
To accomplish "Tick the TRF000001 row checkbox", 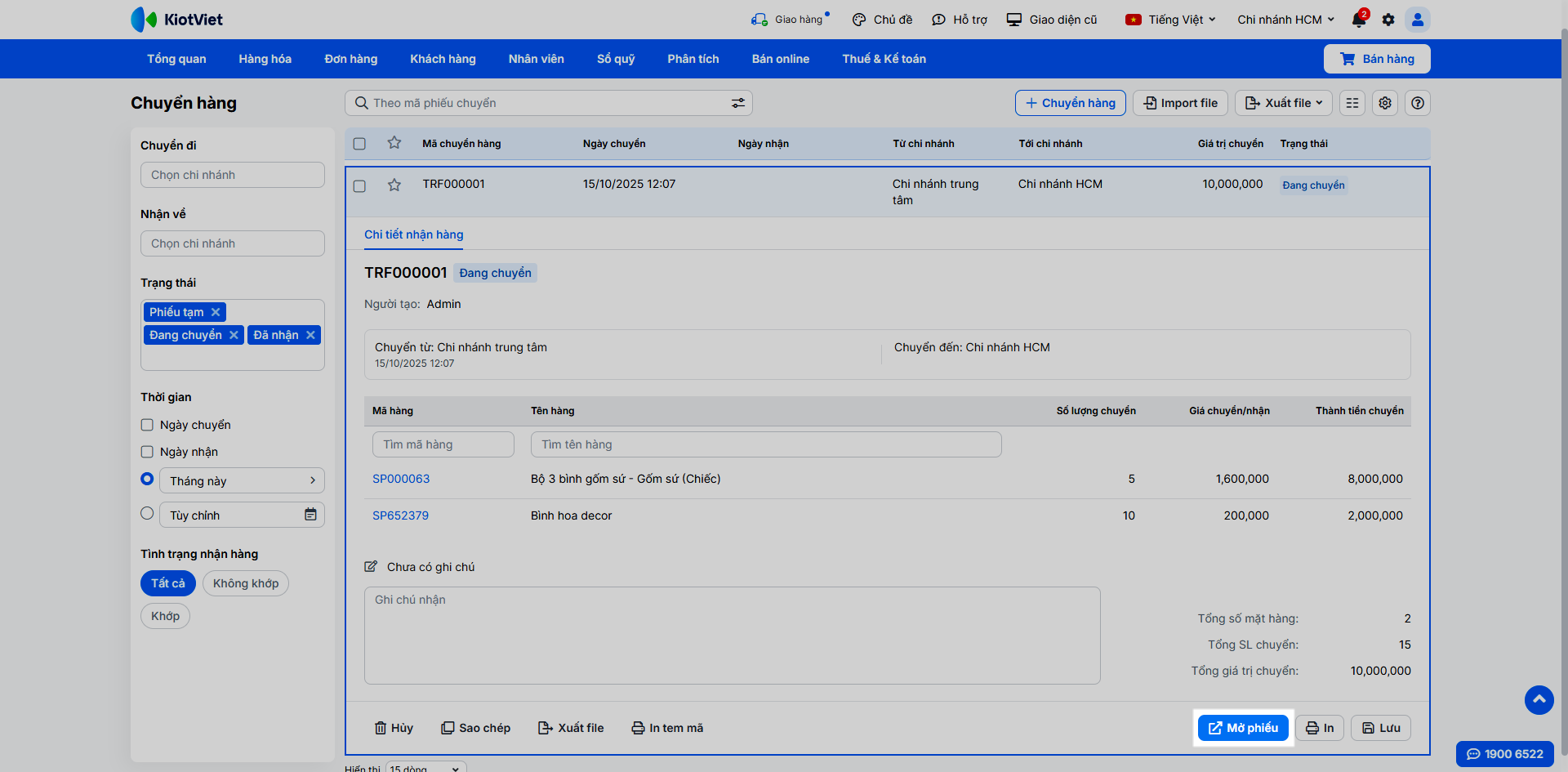I will (x=359, y=186).
